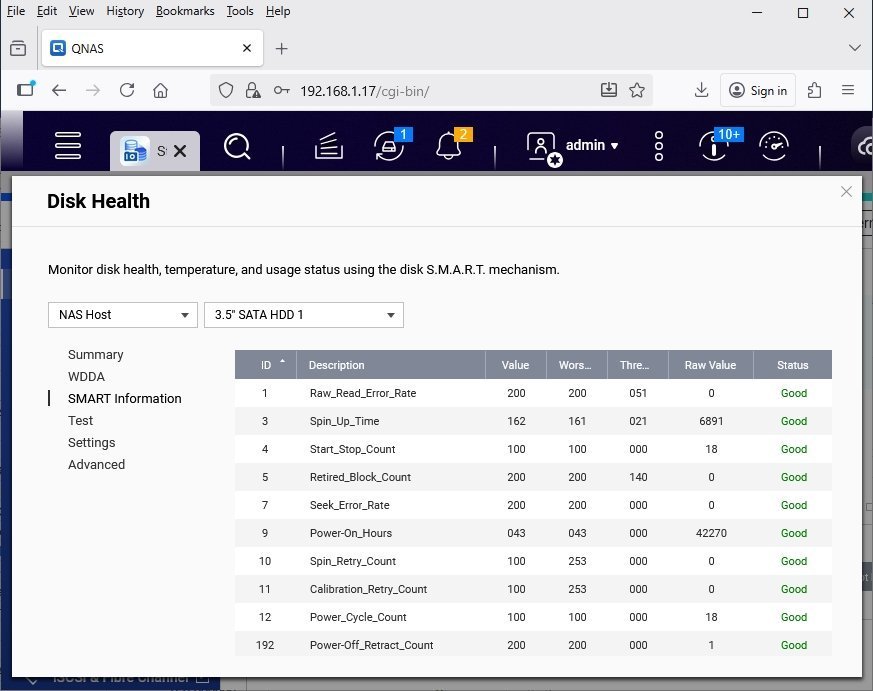Open the dashboard gauge icon
873x691 pixels.
[x=774, y=146]
